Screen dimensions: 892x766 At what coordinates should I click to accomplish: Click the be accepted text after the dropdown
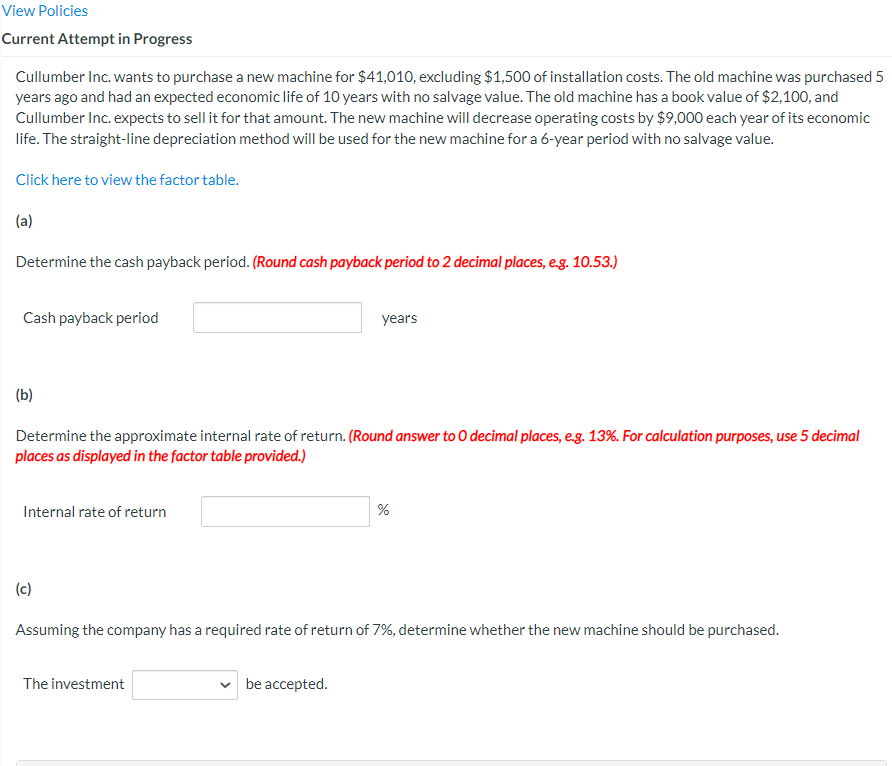point(284,684)
